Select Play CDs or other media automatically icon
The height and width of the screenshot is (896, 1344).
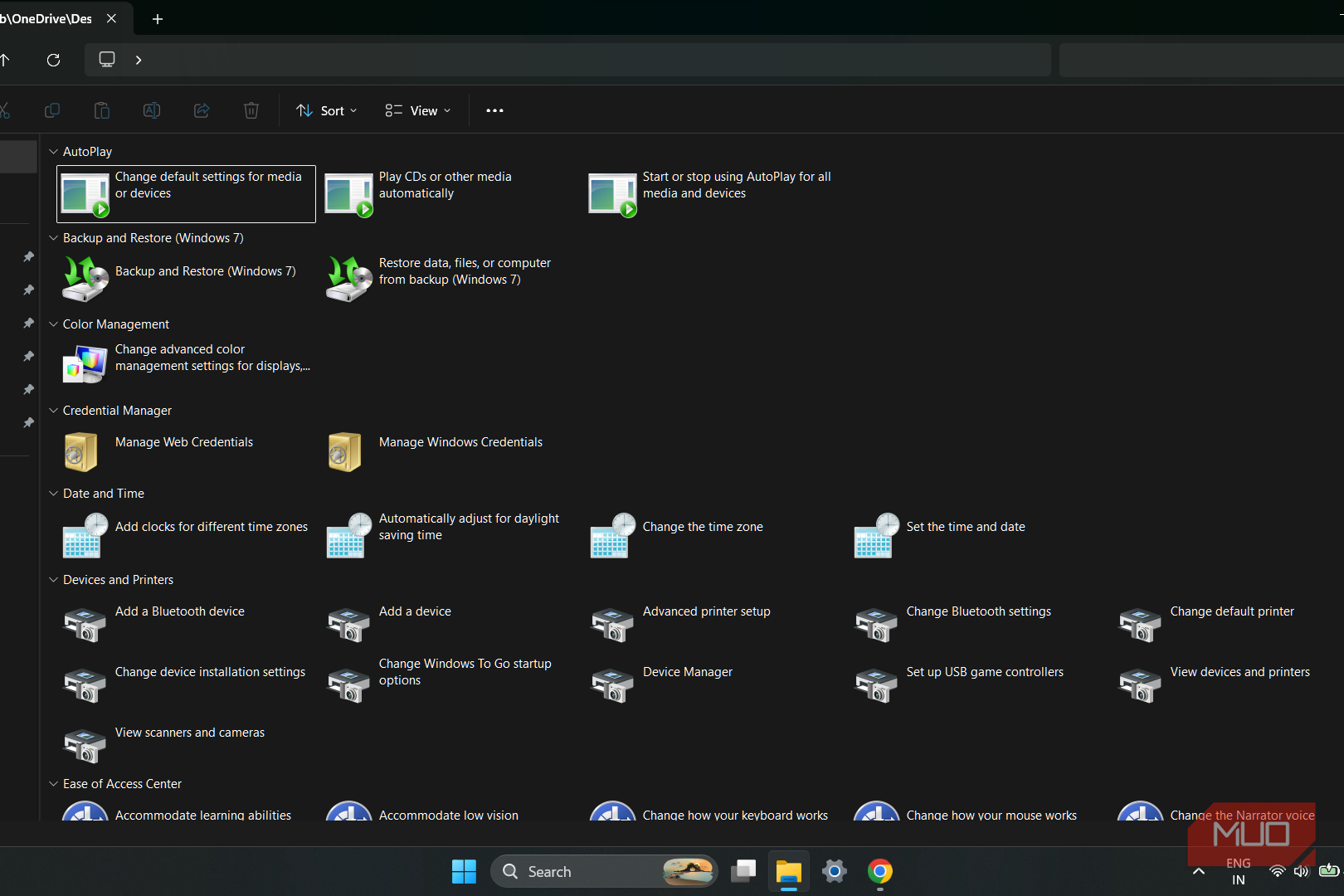pos(349,195)
